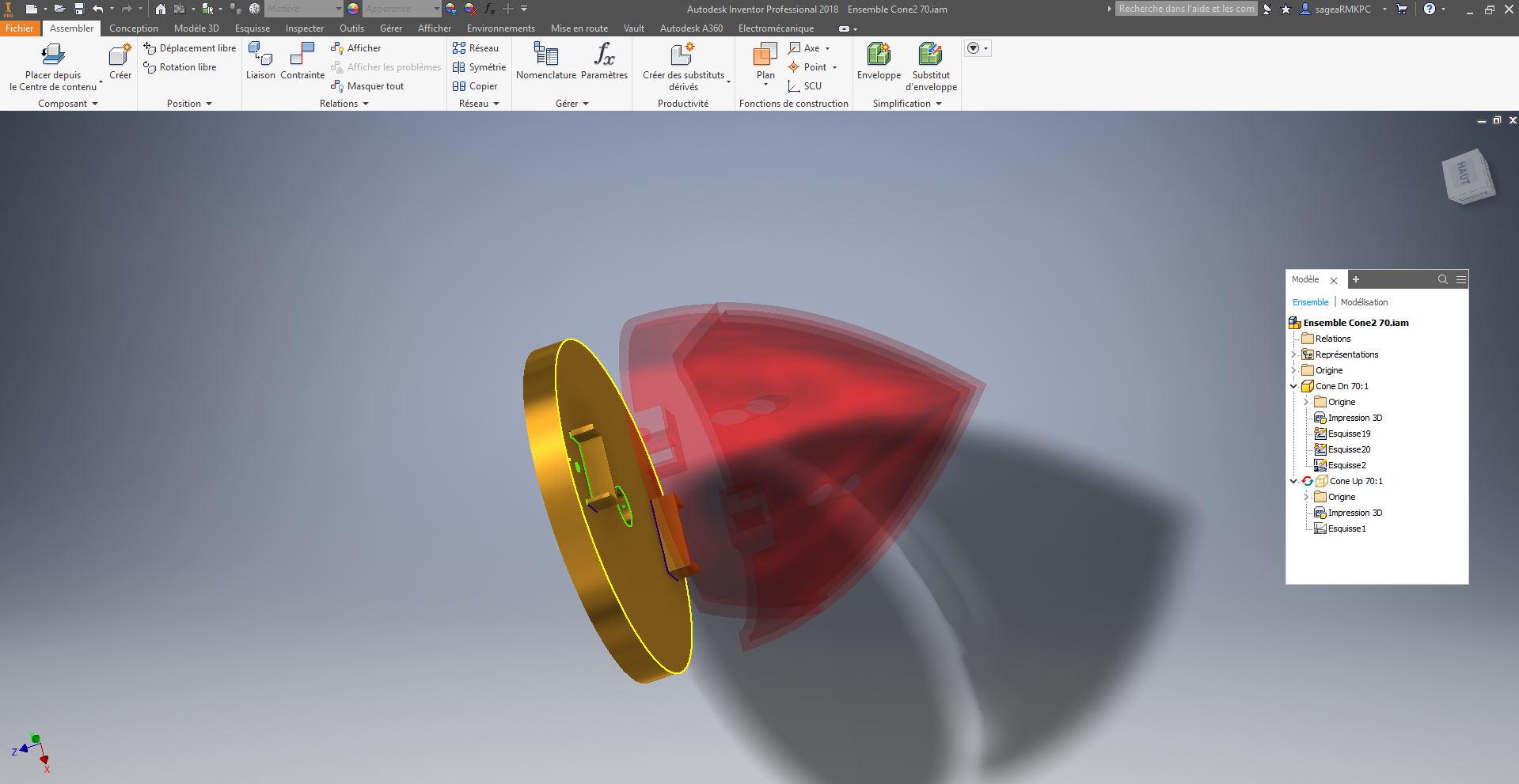Click the favorites star icon
The height and width of the screenshot is (784, 1519).
(x=1285, y=9)
